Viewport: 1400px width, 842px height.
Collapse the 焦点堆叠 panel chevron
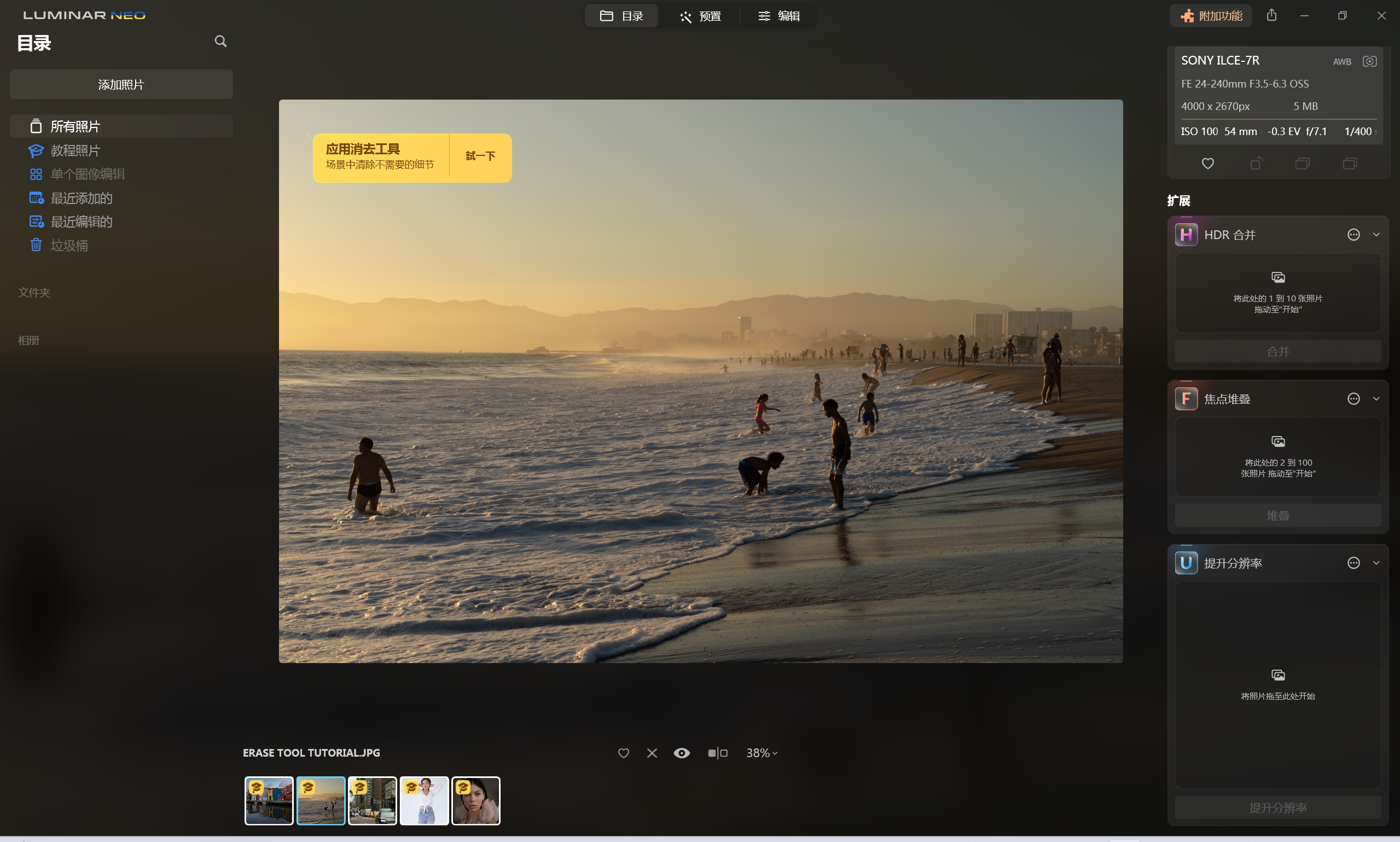click(1376, 399)
